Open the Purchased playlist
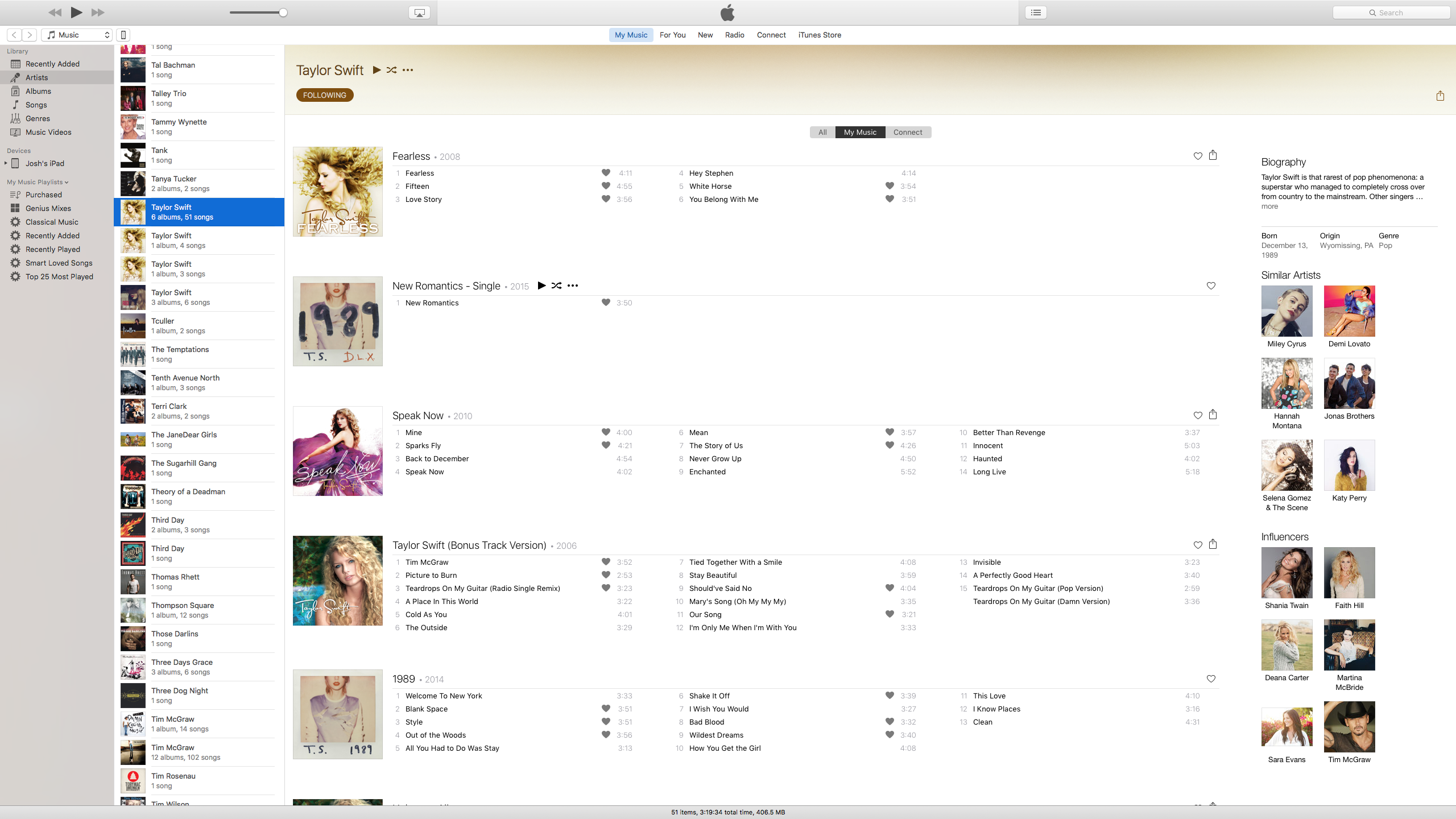Viewport: 1456px width, 819px height. 57,195
